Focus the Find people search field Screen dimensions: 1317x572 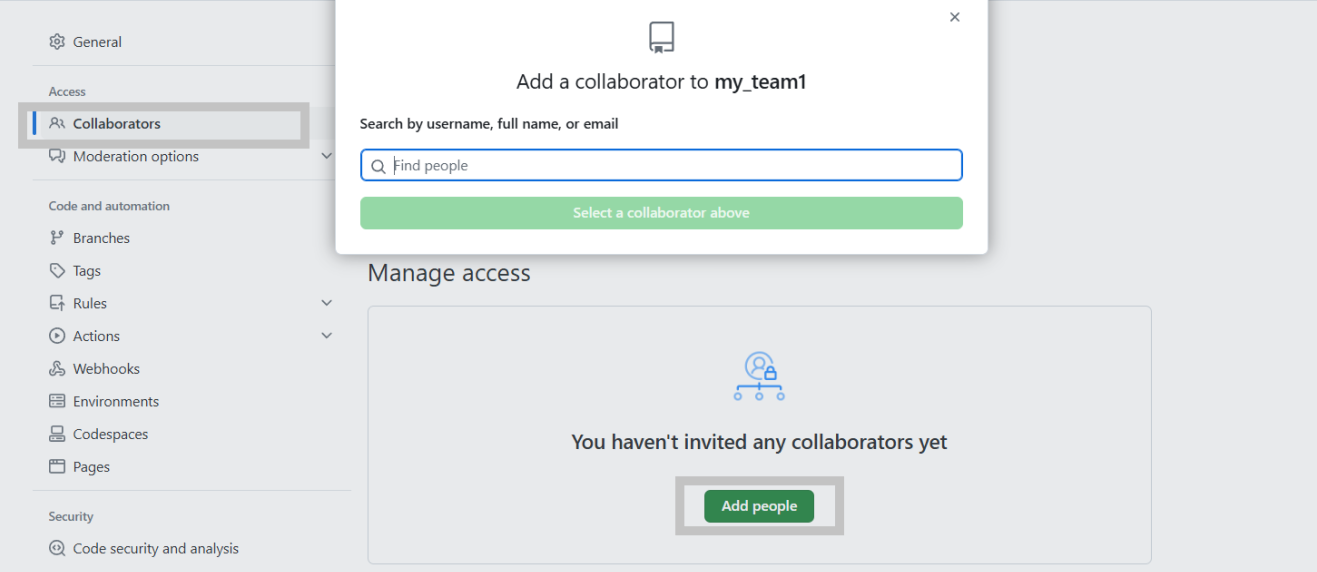click(x=673, y=166)
